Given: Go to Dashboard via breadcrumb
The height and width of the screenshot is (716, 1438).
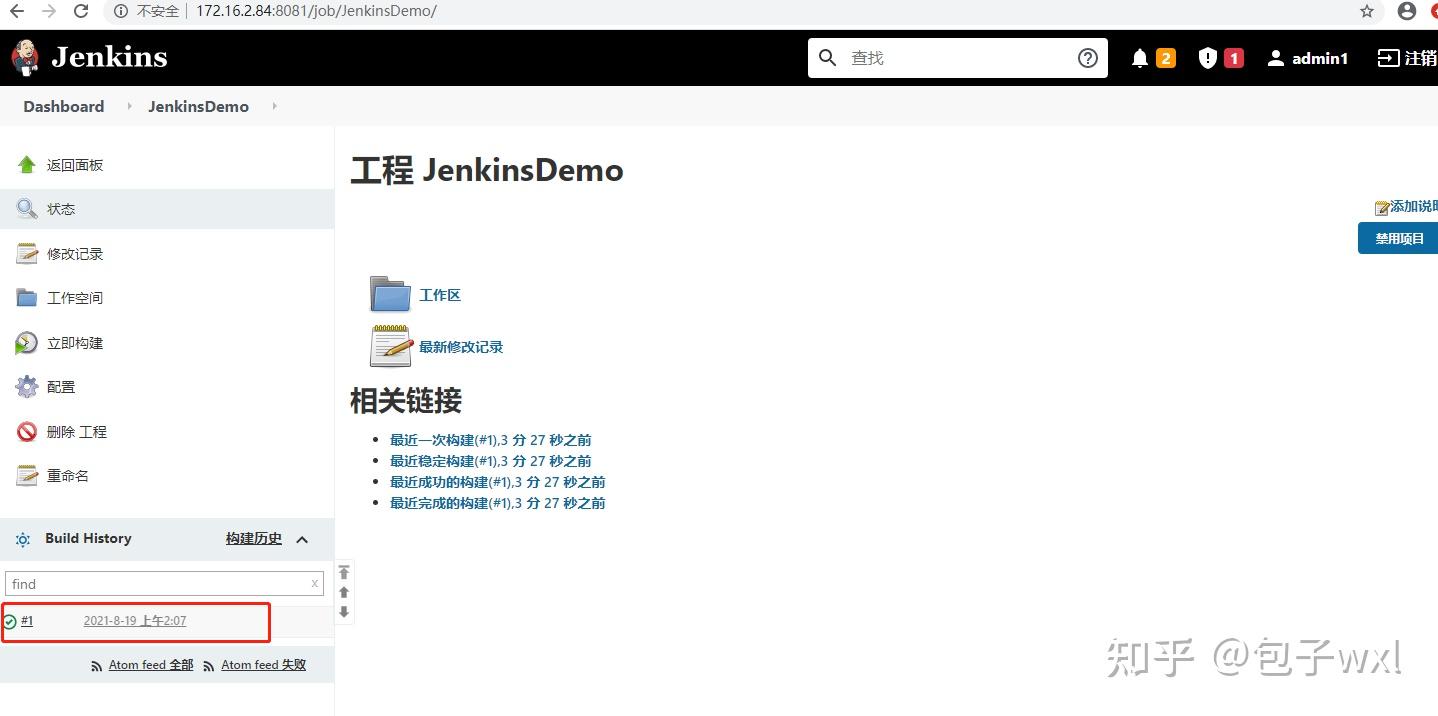Looking at the screenshot, I should (x=63, y=106).
